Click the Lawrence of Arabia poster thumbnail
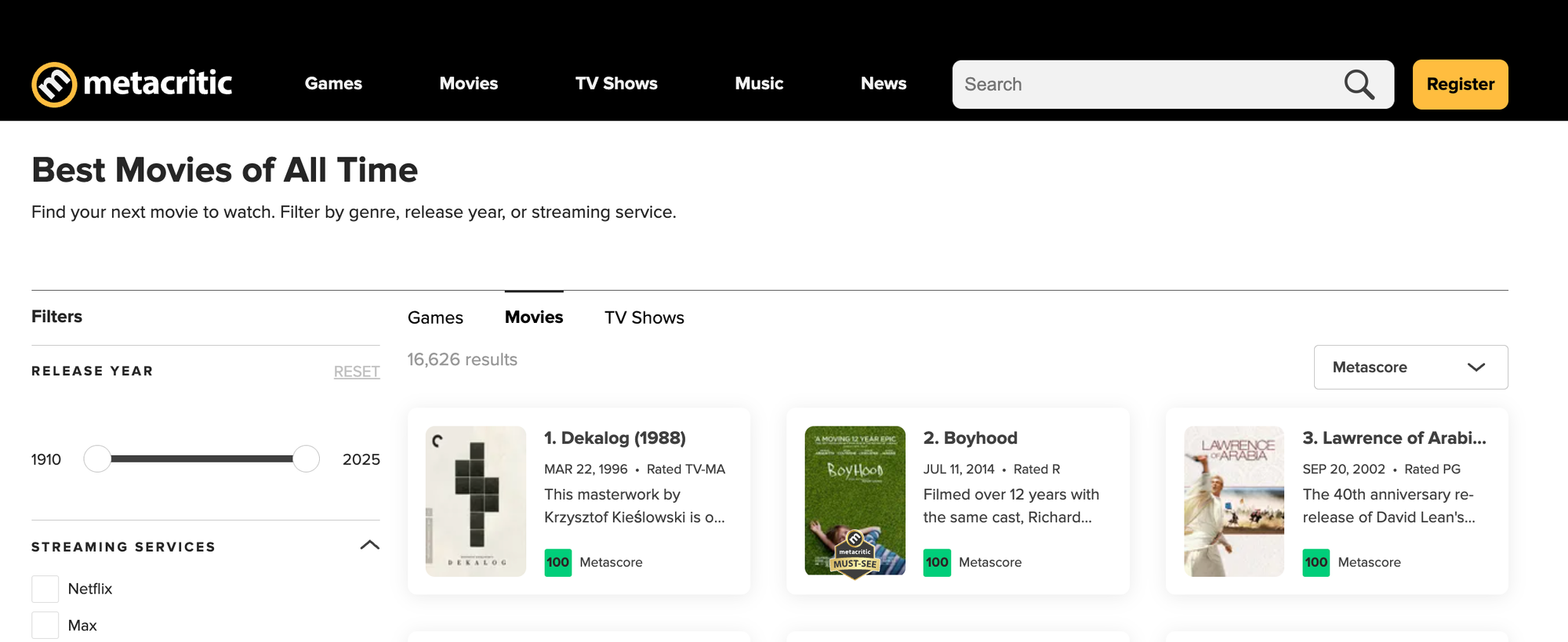This screenshot has width=1568, height=642. (x=1234, y=502)
